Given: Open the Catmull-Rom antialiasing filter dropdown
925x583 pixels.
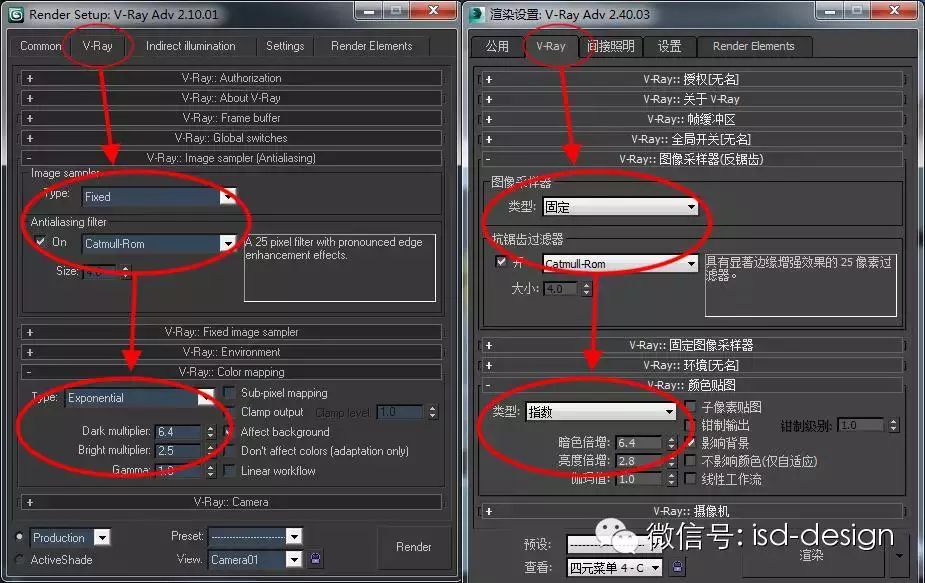Looking at the screenshot, I should pos(160,243).
